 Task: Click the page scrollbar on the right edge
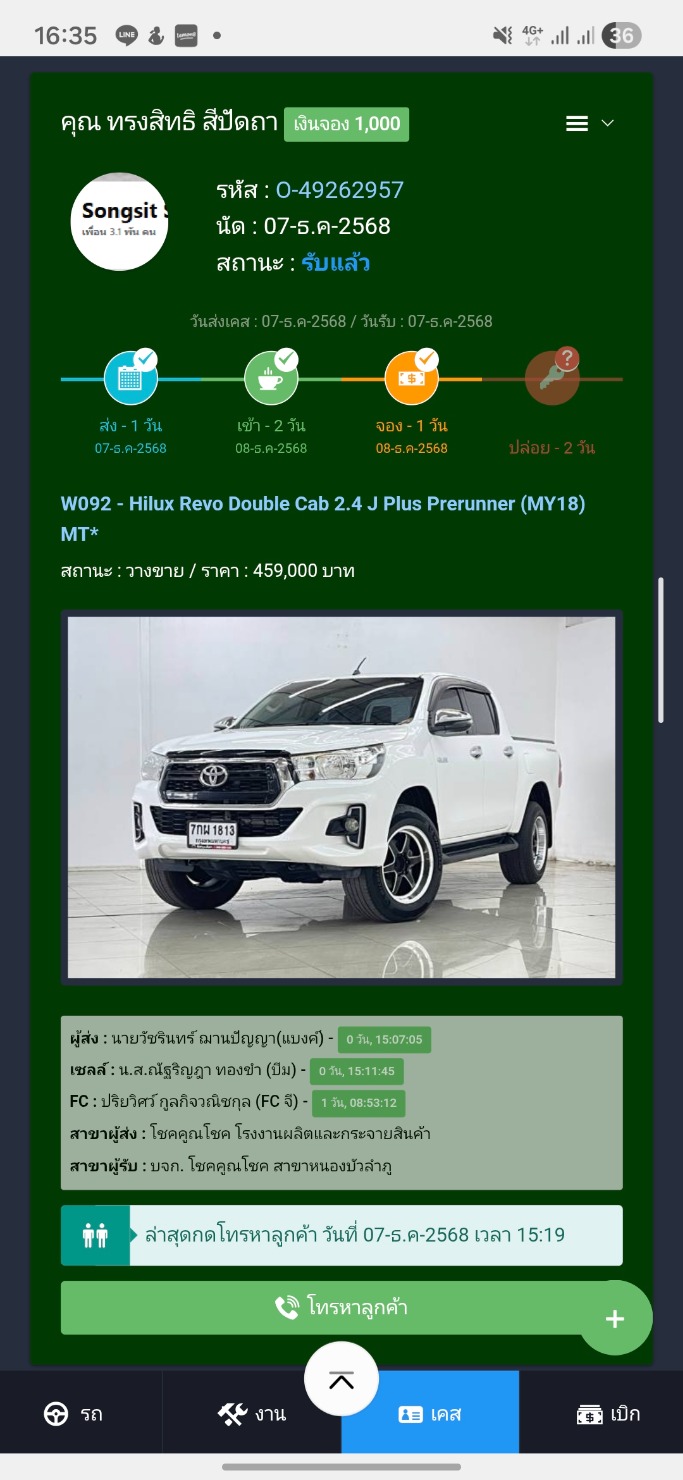click(x=660, y=650)
